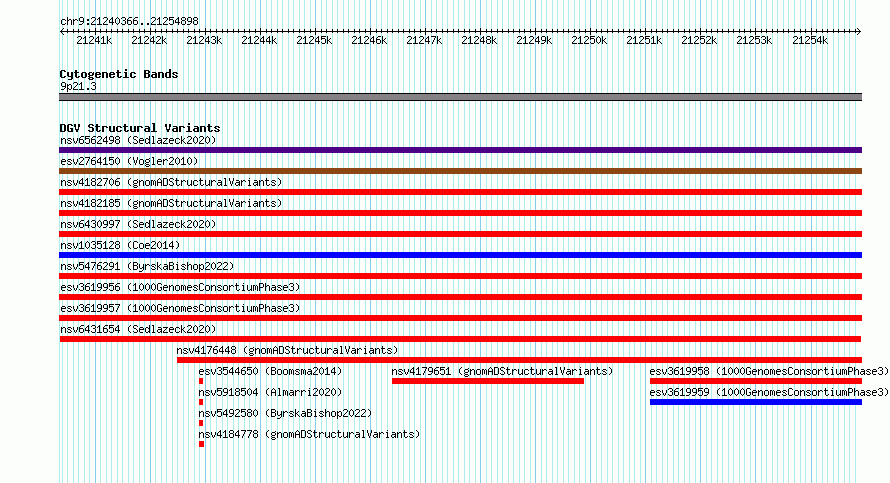Click the 21241k ruler tick label

click(x=94, y=40)
